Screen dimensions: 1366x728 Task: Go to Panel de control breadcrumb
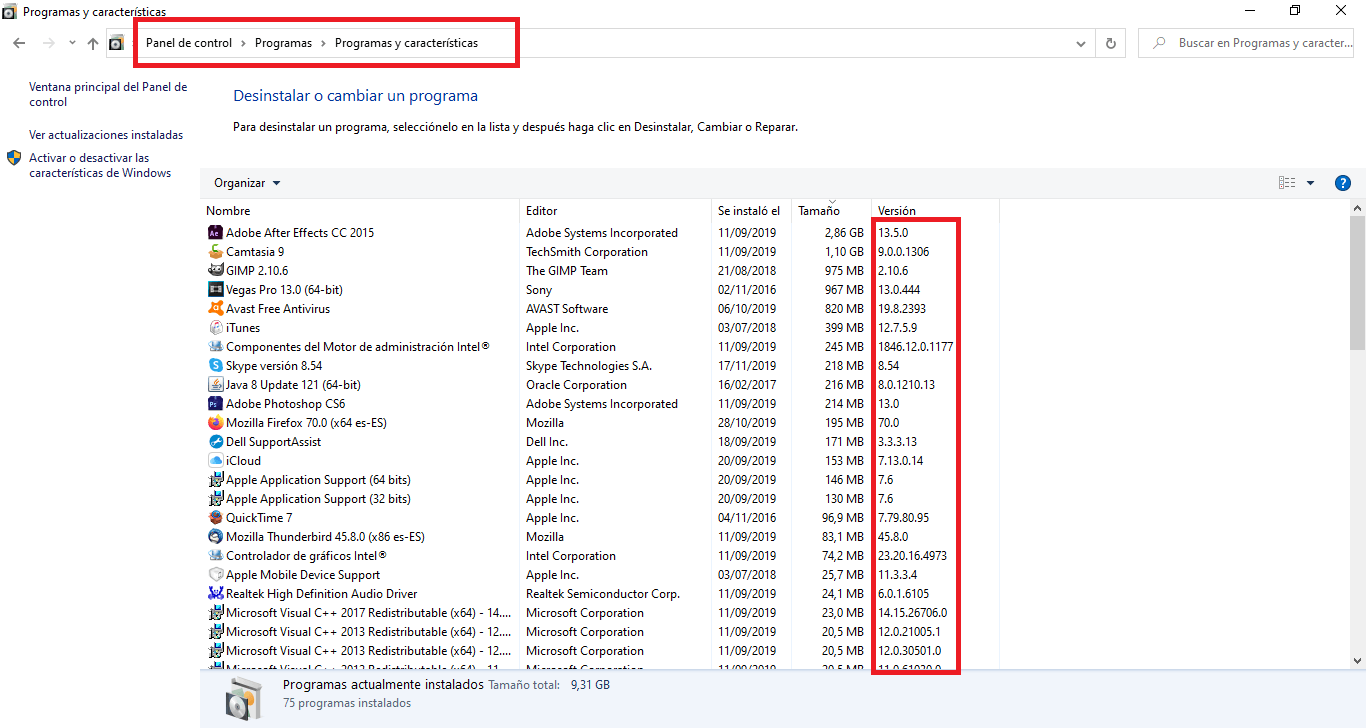coord(189,43)
